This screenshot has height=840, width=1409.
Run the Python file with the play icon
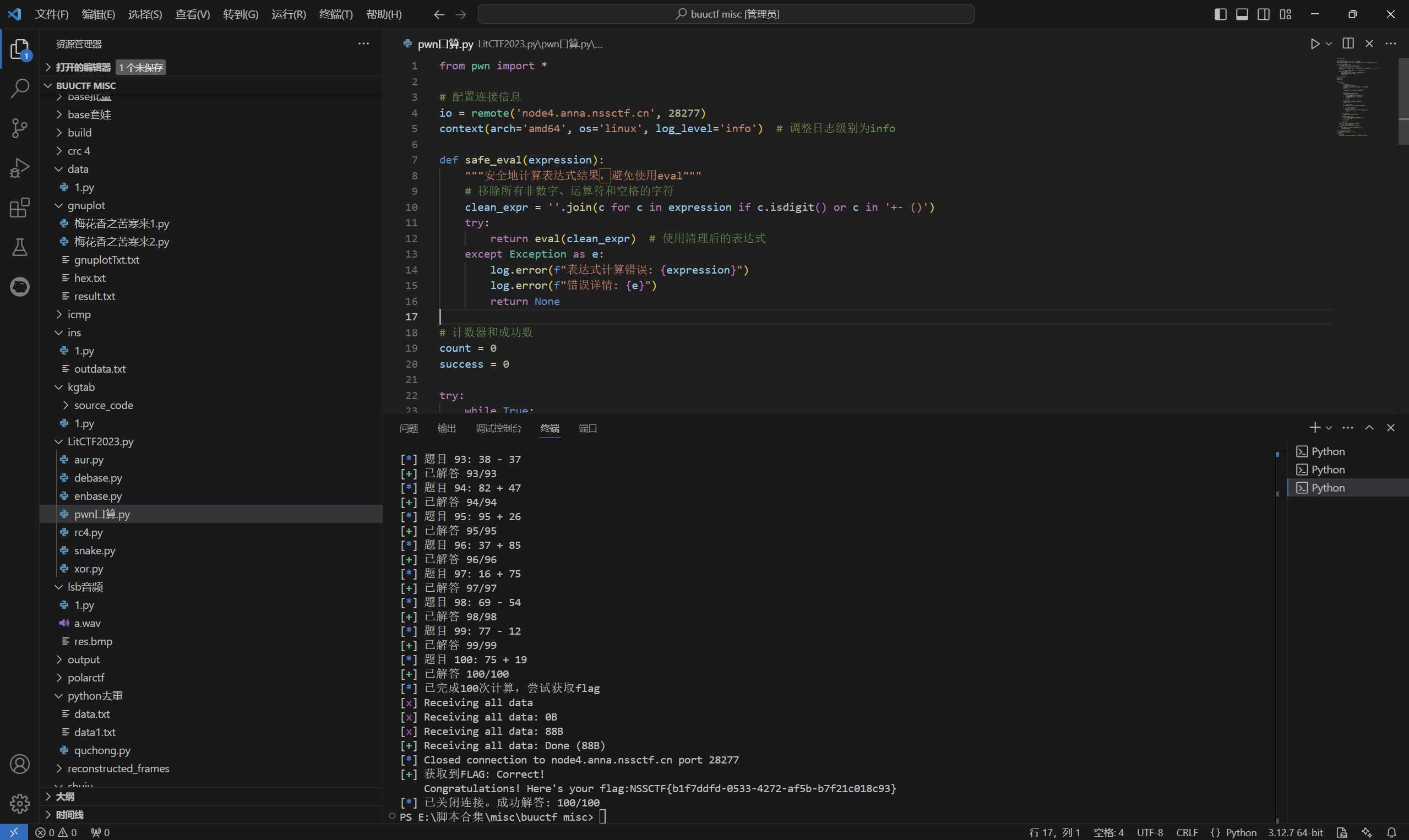pyautogui.click(x=1314, y=43)
